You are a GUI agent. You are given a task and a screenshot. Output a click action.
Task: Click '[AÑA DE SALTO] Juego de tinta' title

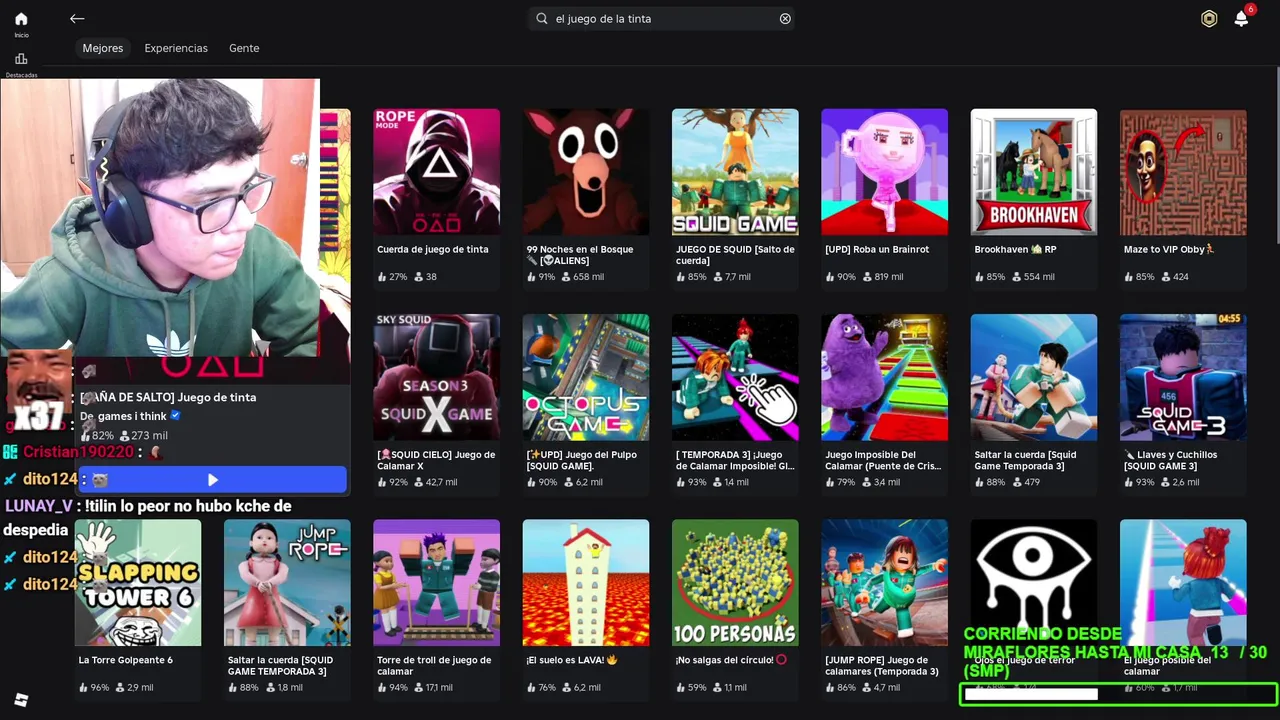(168, 397)
